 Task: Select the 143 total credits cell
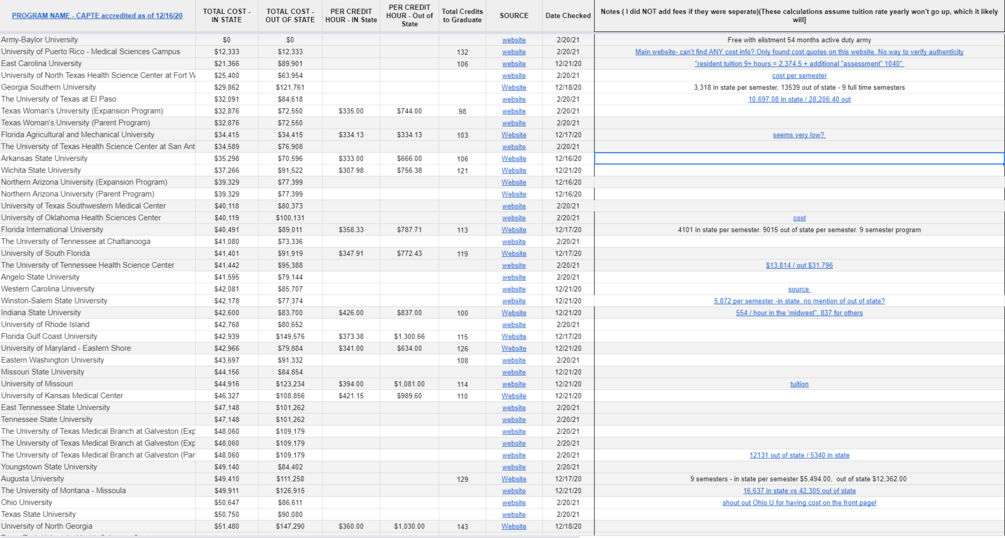[462, 526]
